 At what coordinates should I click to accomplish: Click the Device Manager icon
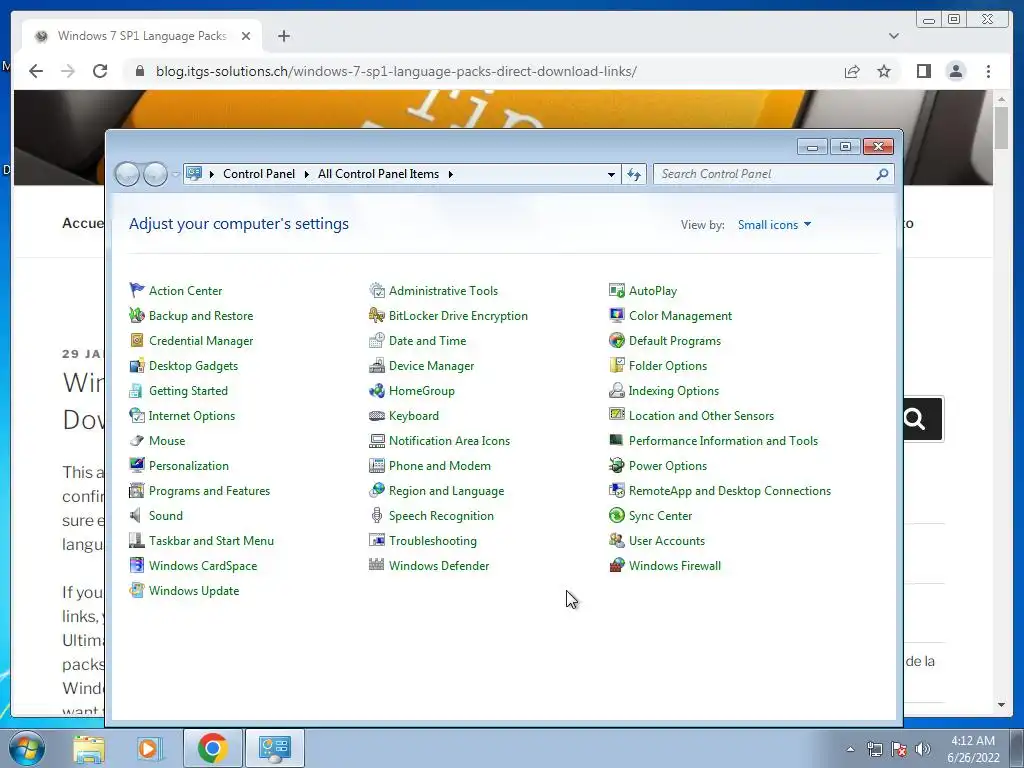(x=377, y=366)
